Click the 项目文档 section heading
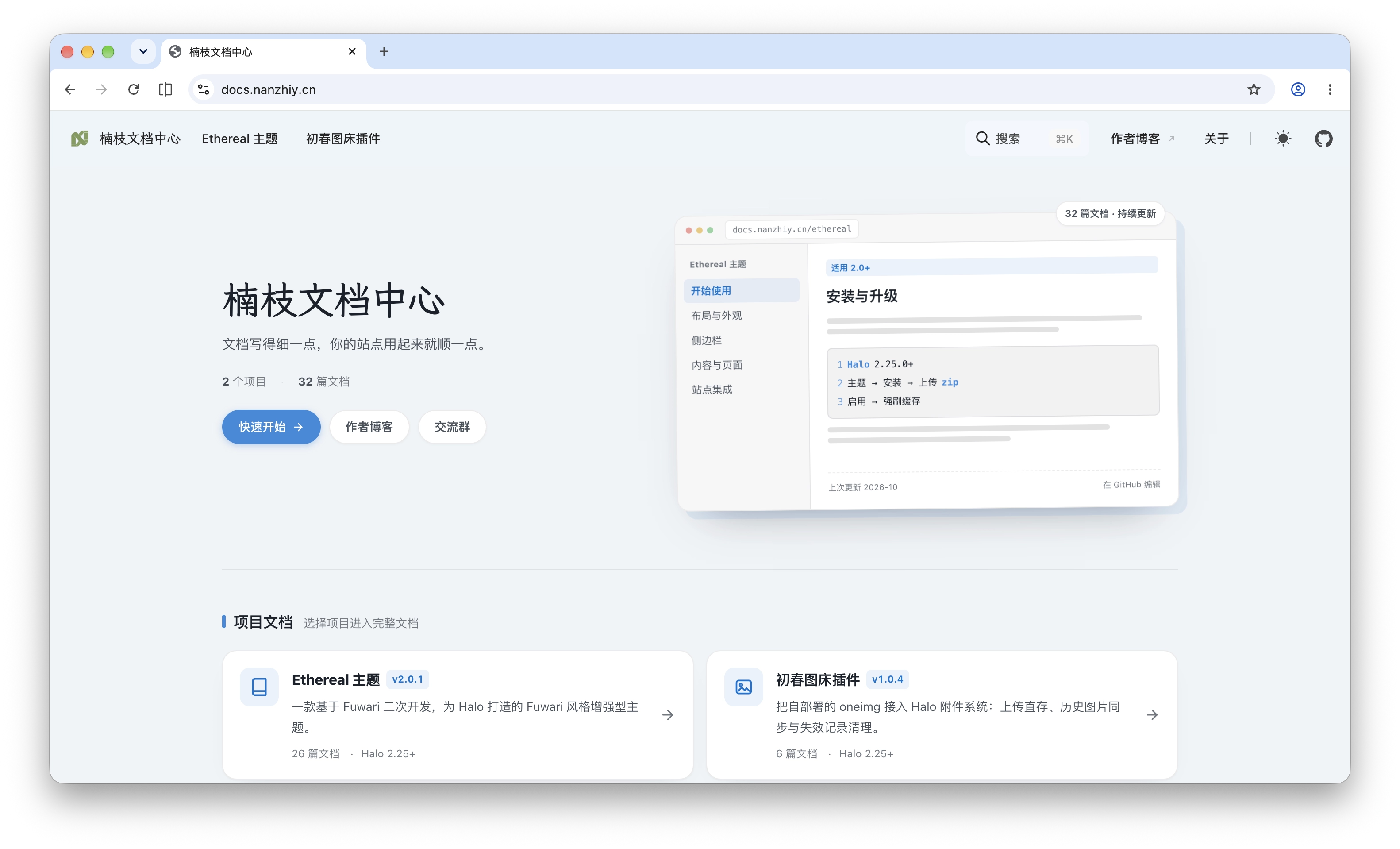 click(263, 621)
